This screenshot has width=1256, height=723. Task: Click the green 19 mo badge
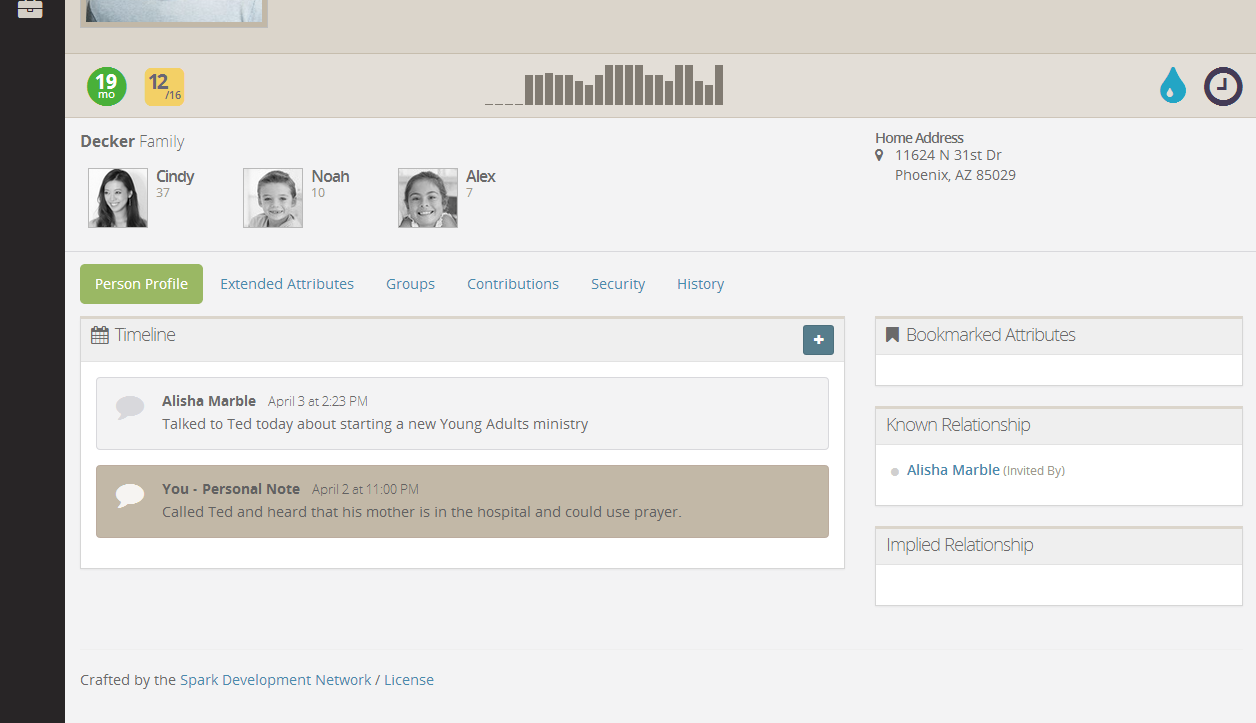106,86
